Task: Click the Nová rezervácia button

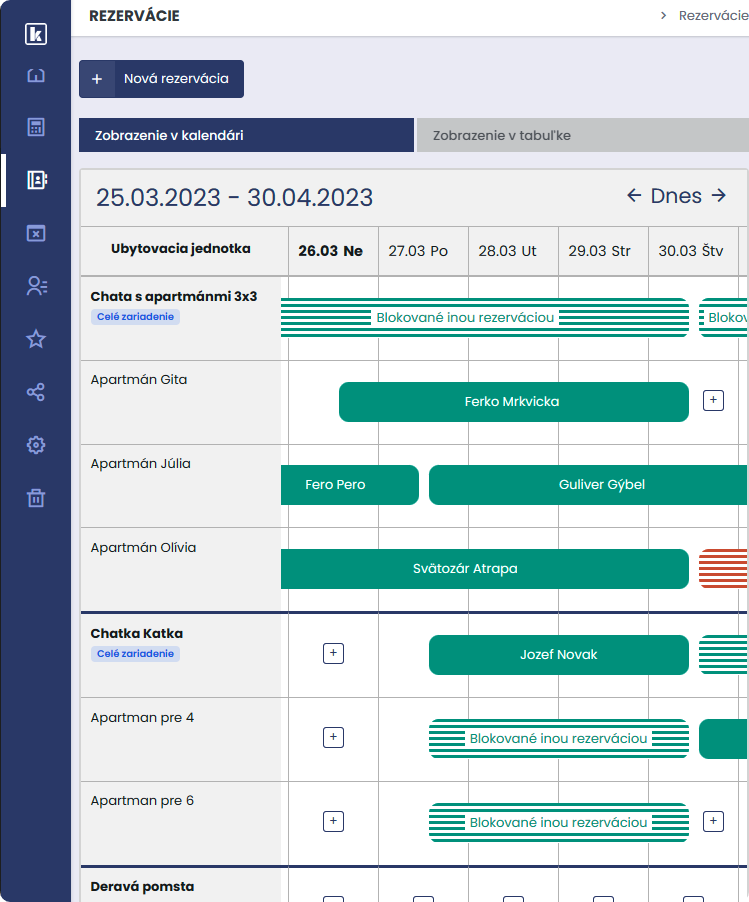Action: pyautogui.click(x=162, y=79)
